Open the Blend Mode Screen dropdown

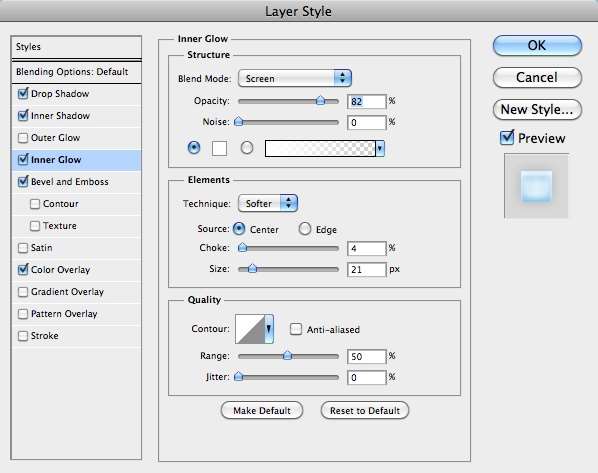294,78
